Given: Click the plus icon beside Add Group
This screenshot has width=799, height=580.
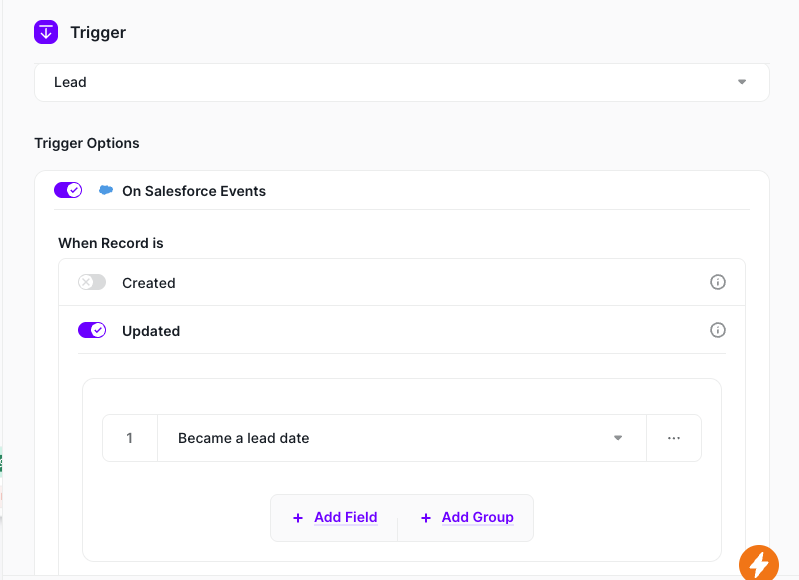Looking at the screenshot, I should click(x=426, y=518).
